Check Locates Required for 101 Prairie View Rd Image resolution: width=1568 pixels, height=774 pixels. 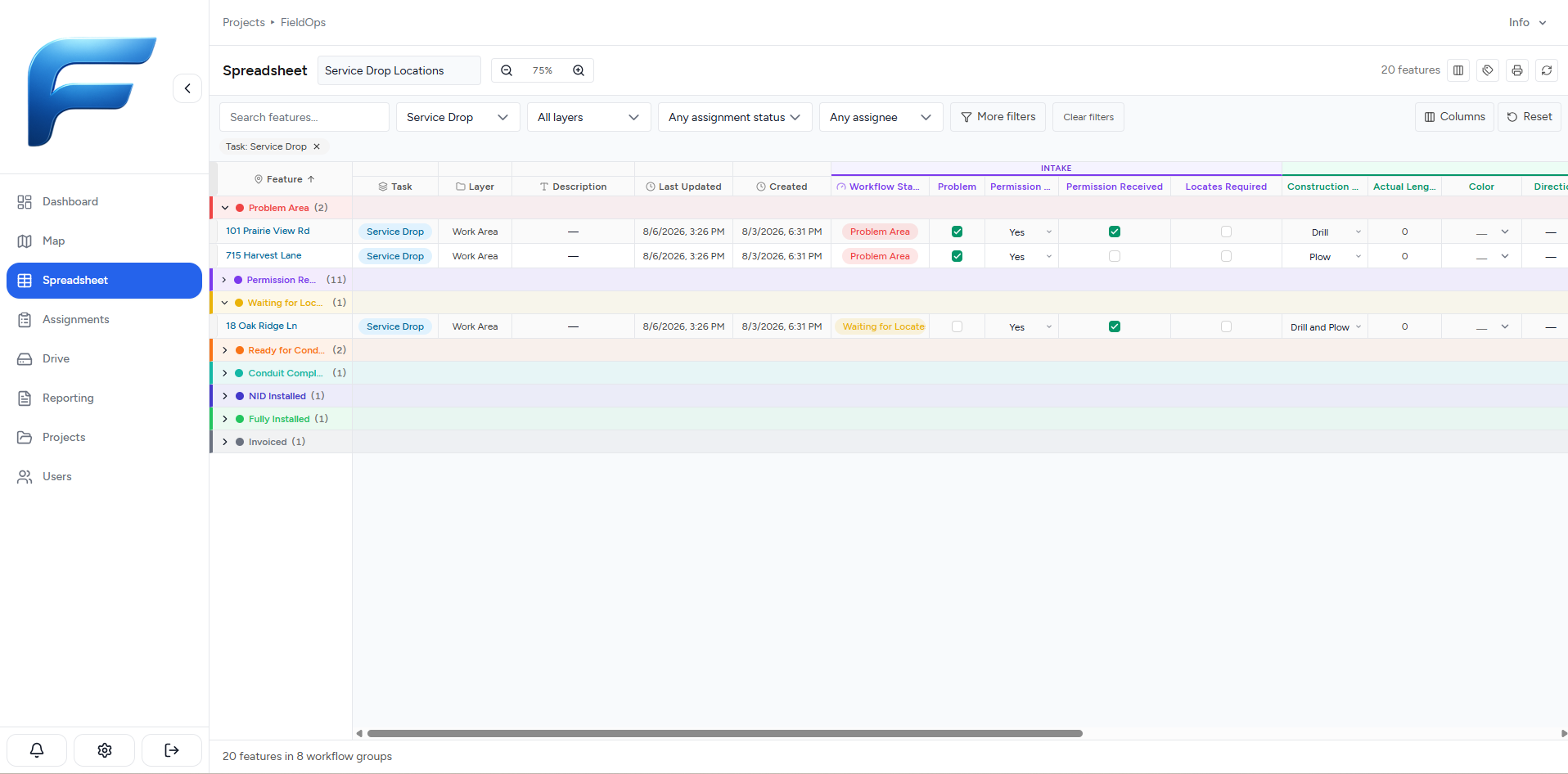pyautogui.click(x=1226, y=232)
